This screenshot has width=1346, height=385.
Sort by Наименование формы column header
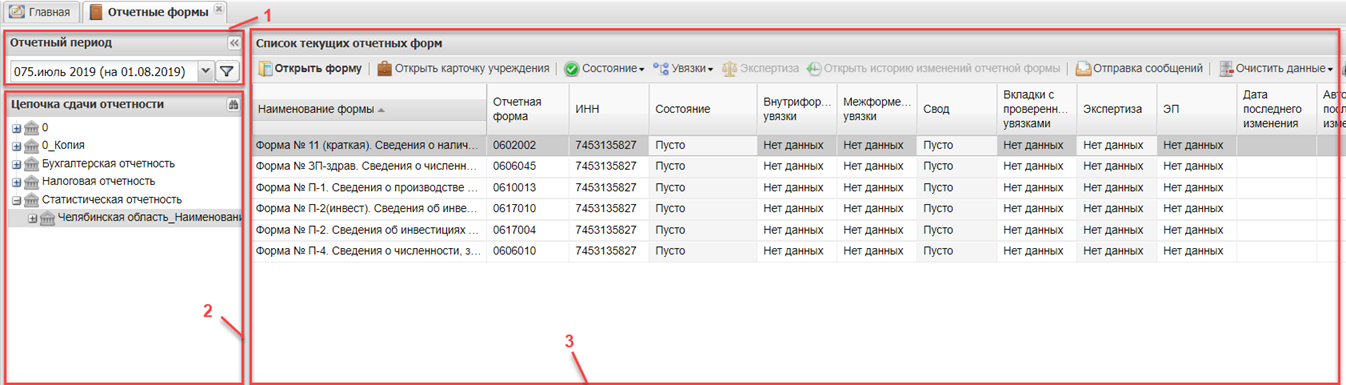pyautogui.click(x=370, y=108)
